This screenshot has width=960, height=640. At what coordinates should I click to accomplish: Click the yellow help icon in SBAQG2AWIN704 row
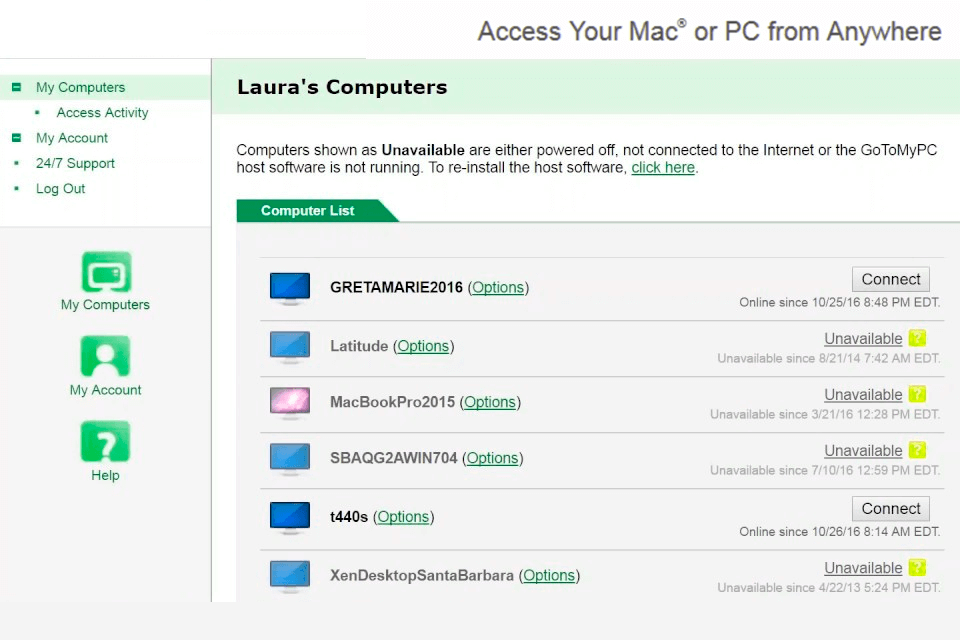click(x=917, y=450)
